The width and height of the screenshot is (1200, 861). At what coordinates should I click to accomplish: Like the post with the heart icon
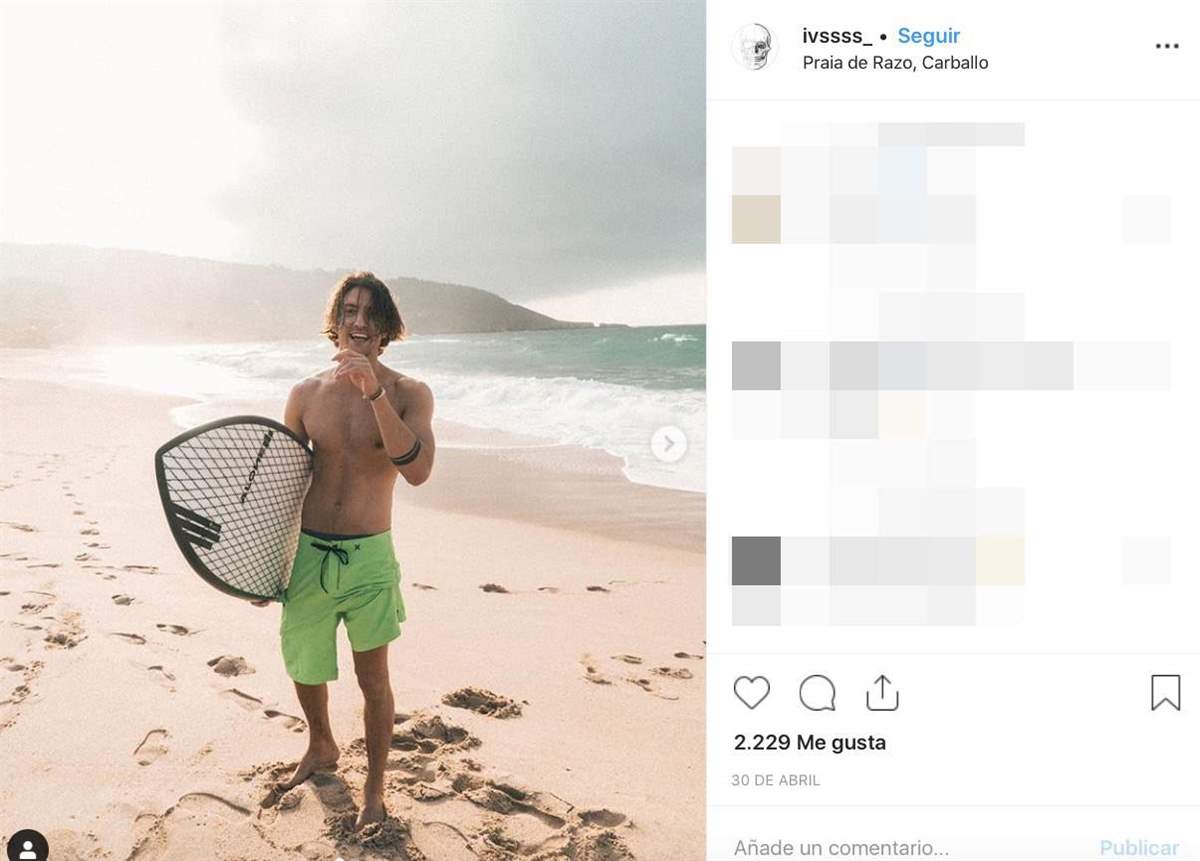click(x=752, y=691)
